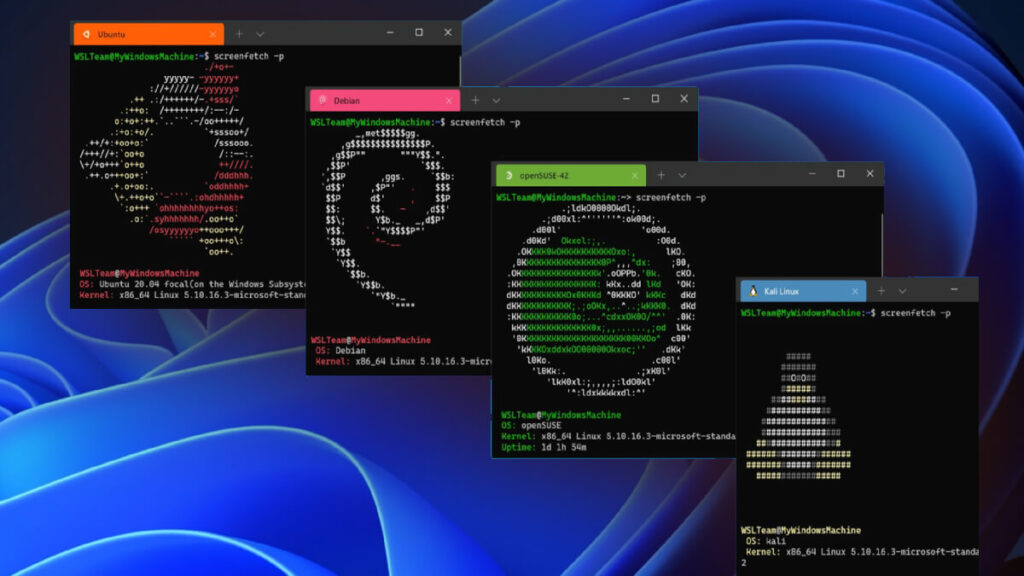Click 'OS: Ubuntu 20.04 focal' line
This screenshot has height=576, width=1024.
pyautogui.click(x=193, y=284)
